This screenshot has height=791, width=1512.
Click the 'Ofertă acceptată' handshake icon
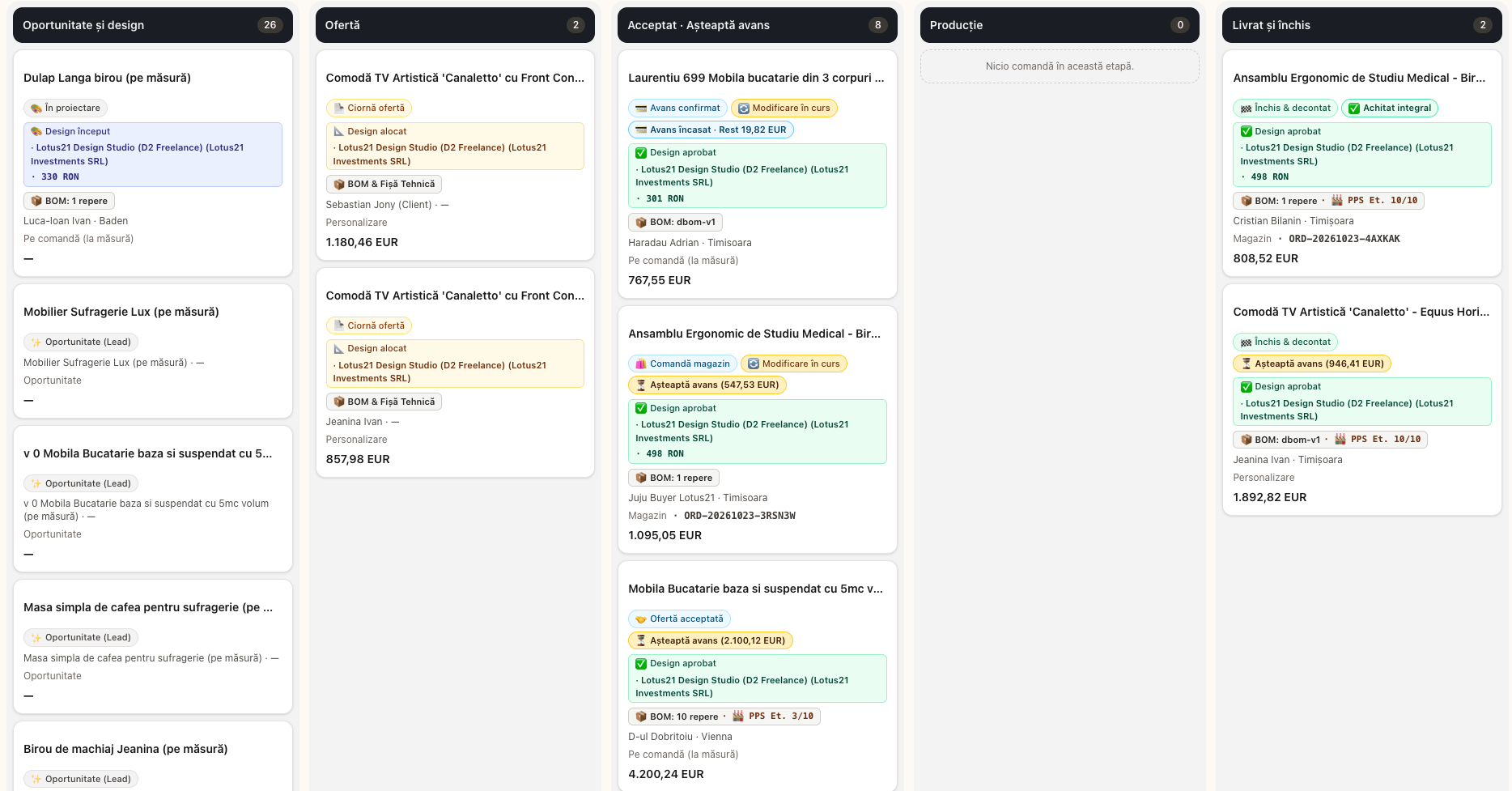(641, 619)
